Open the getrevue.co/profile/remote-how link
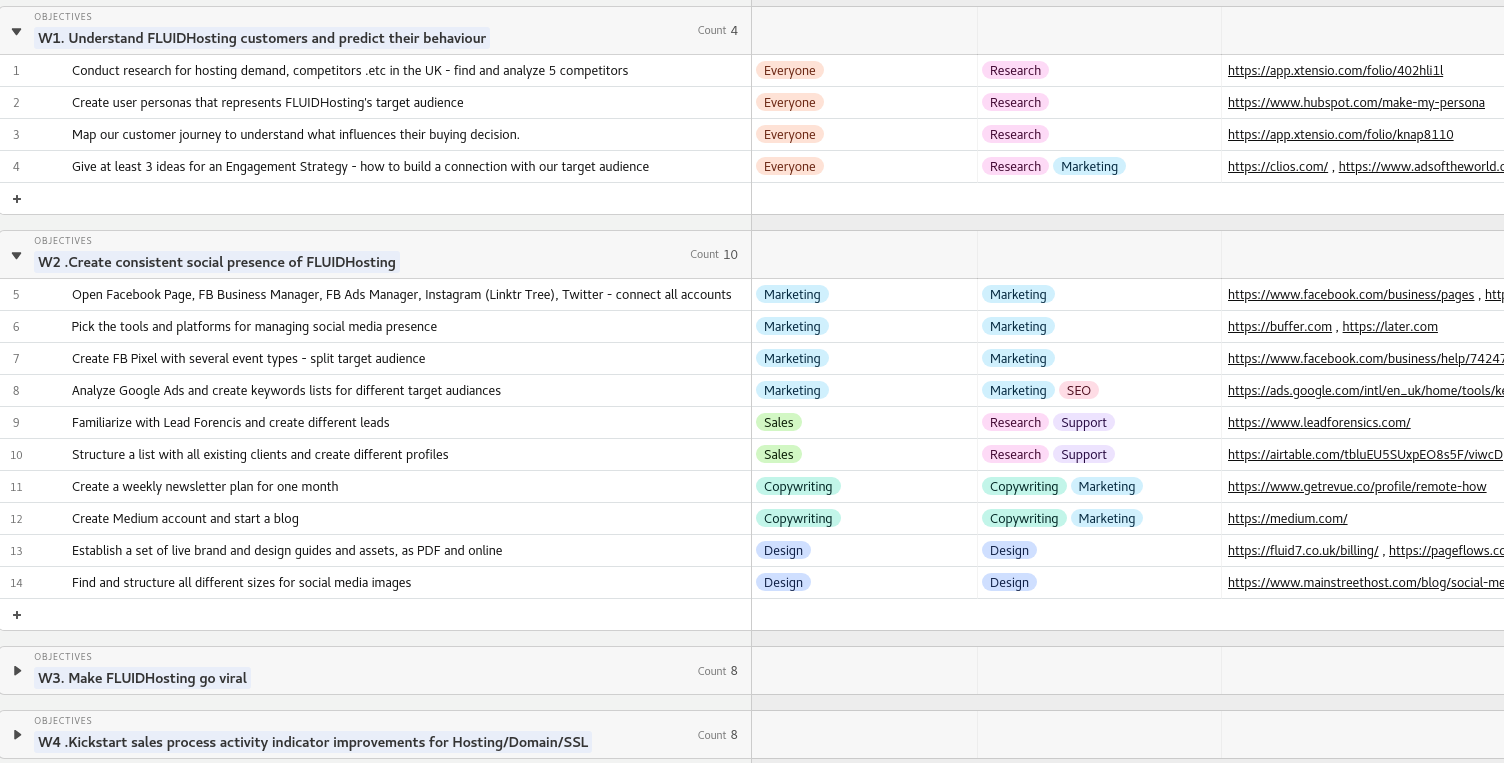The height and width of the screenshot is (763, 1504). pos(1357,486)
